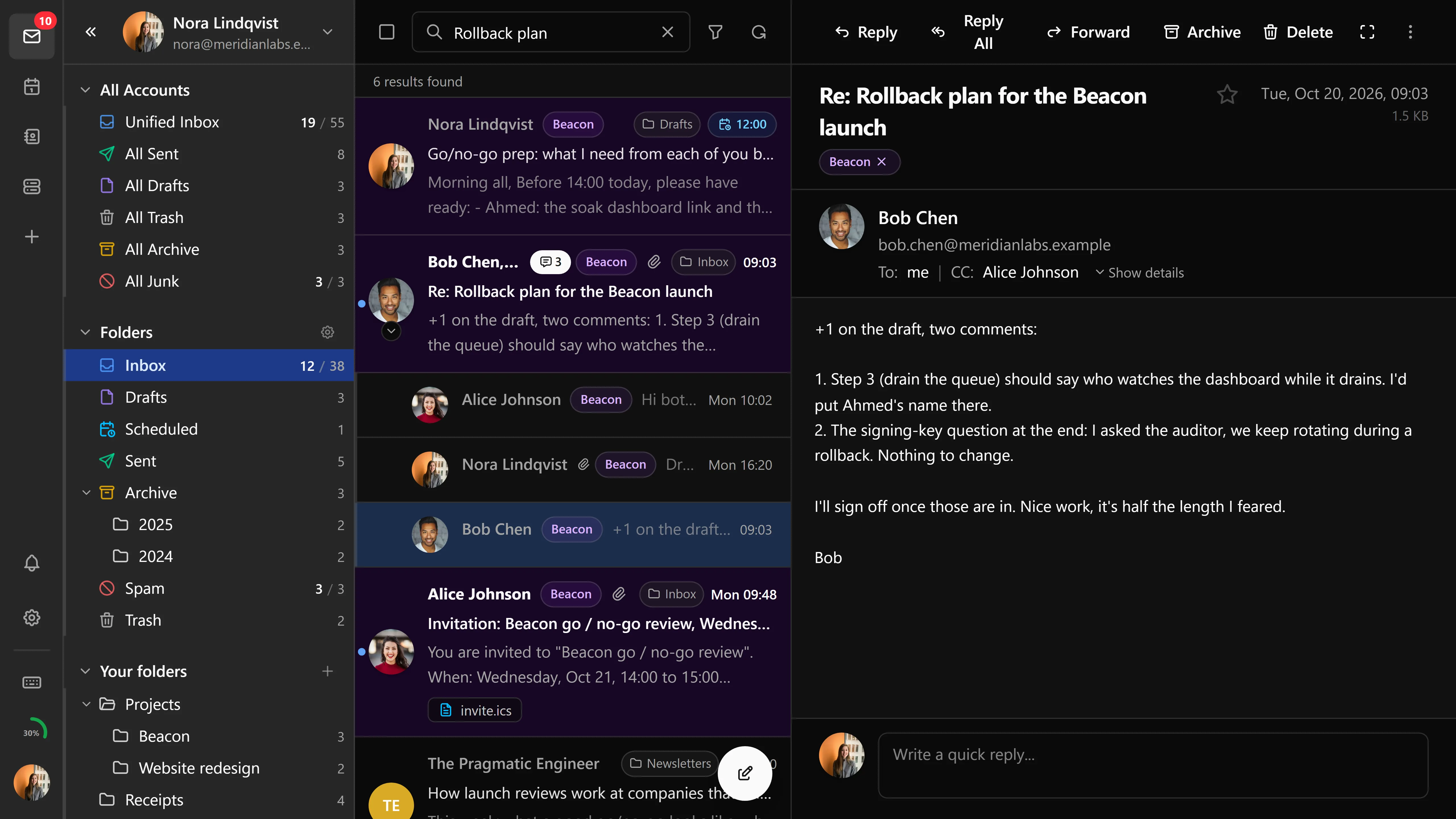This screenshot has height=819, width=1456.
Task: Tick the select-all messages checkbox
Action: point(387,32)
